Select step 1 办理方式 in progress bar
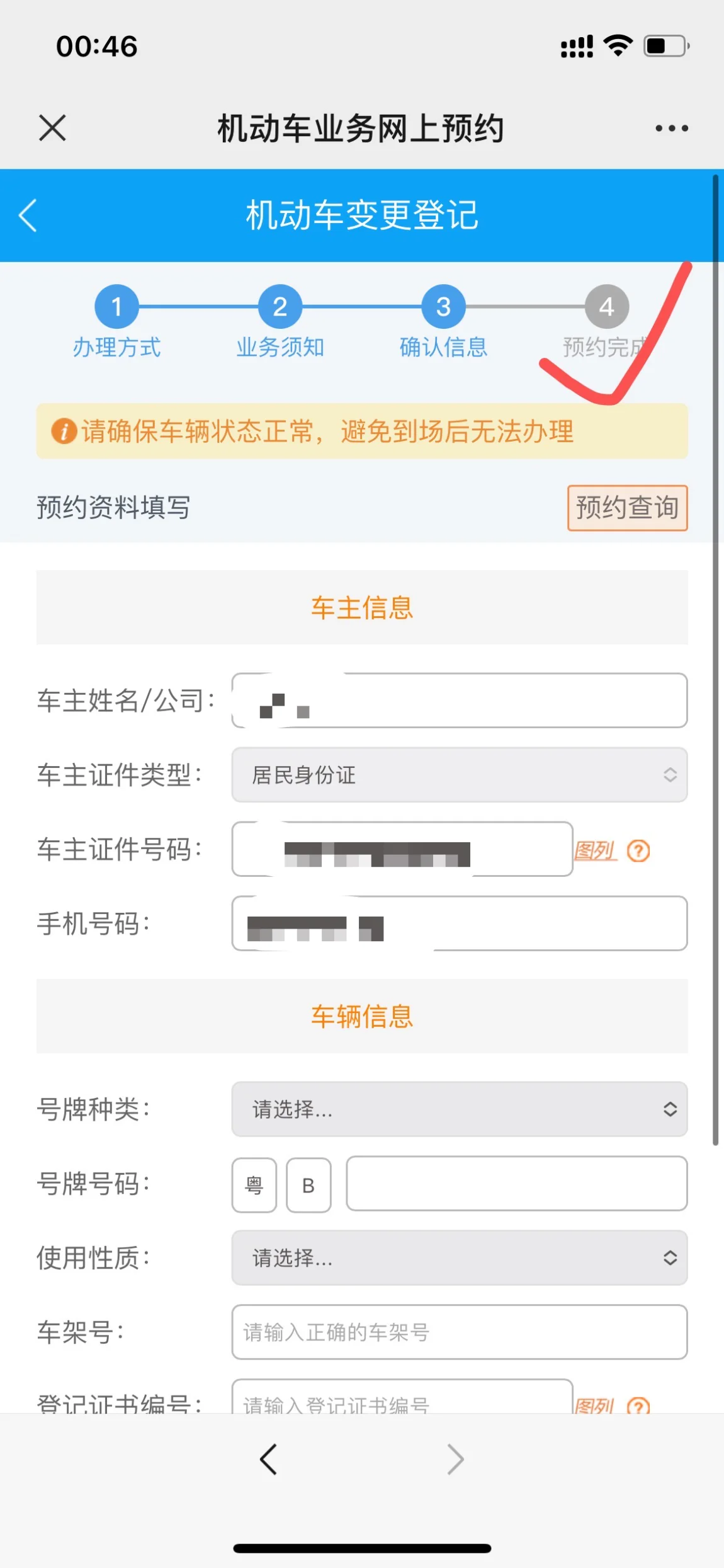The height and width of the screenshot is (1568, 724). pyautogui.click(x=116, y=307)
